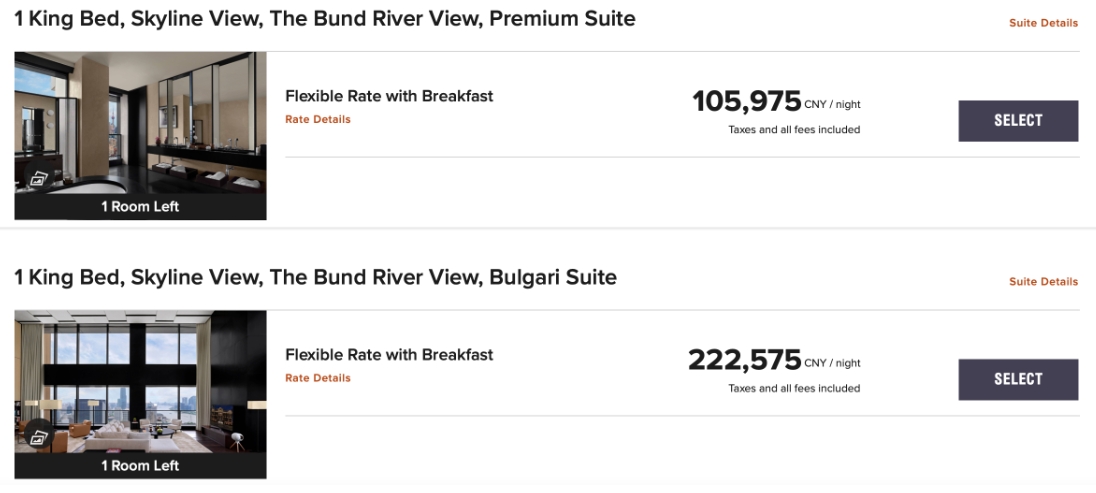View Rate Details under Bulgari Suite rate
The height and width of the screenshot is (493, 1096).
318,378
